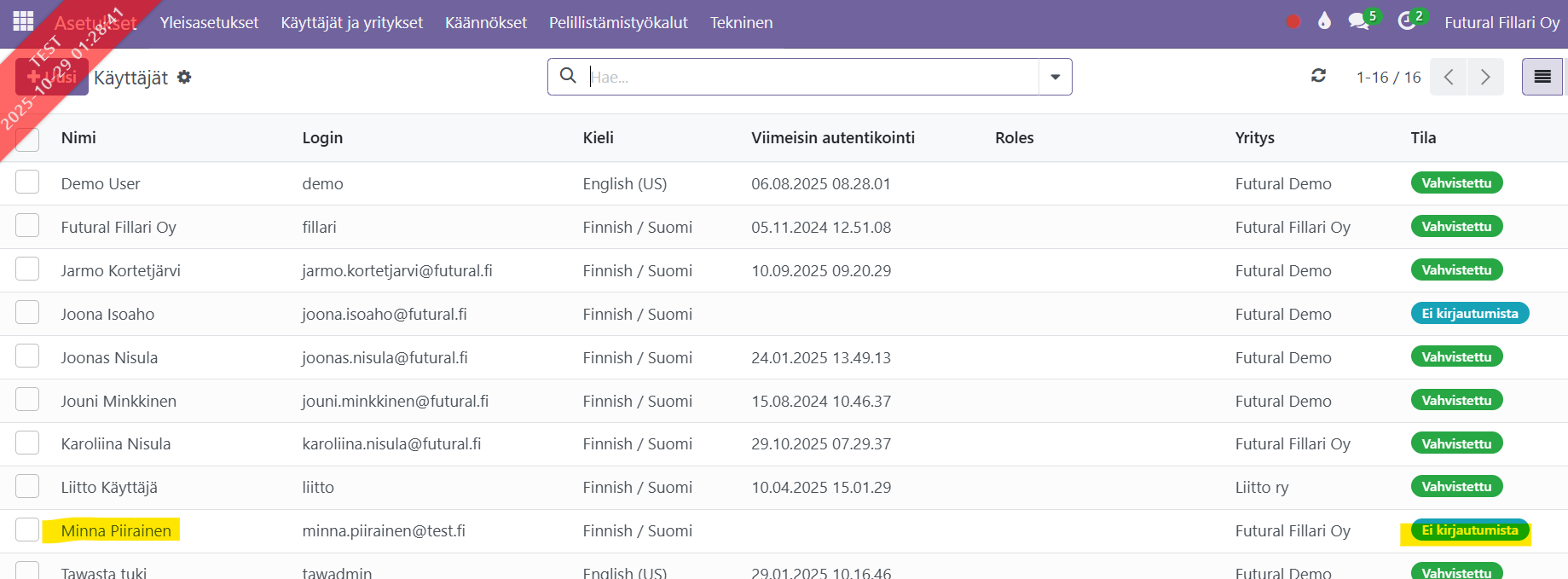Switch to list view icon
This screenshot has width=1568, height=579.
coord(1542,77)
